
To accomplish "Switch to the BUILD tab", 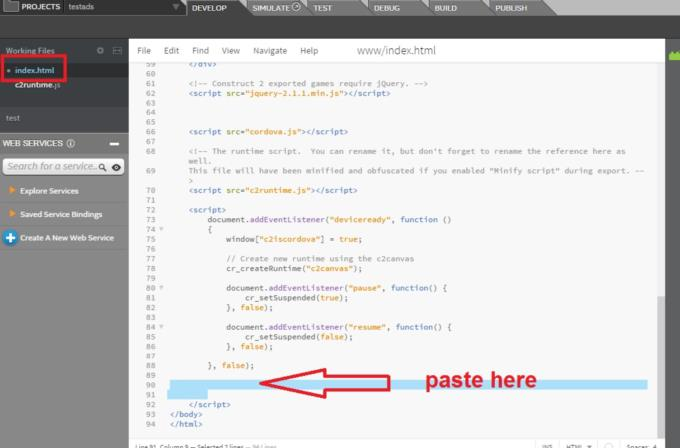I will [445, 8].
